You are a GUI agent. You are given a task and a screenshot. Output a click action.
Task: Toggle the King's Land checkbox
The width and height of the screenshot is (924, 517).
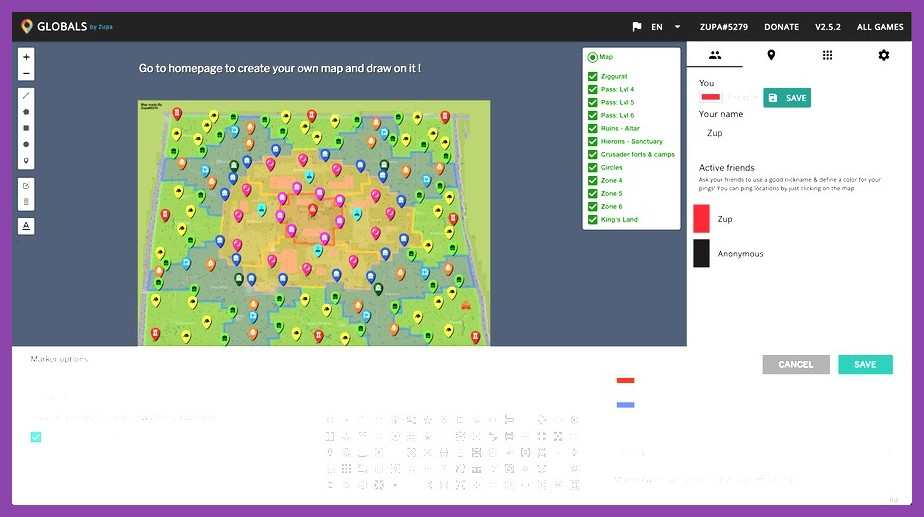pyautogui.click(x=593, y=219)
